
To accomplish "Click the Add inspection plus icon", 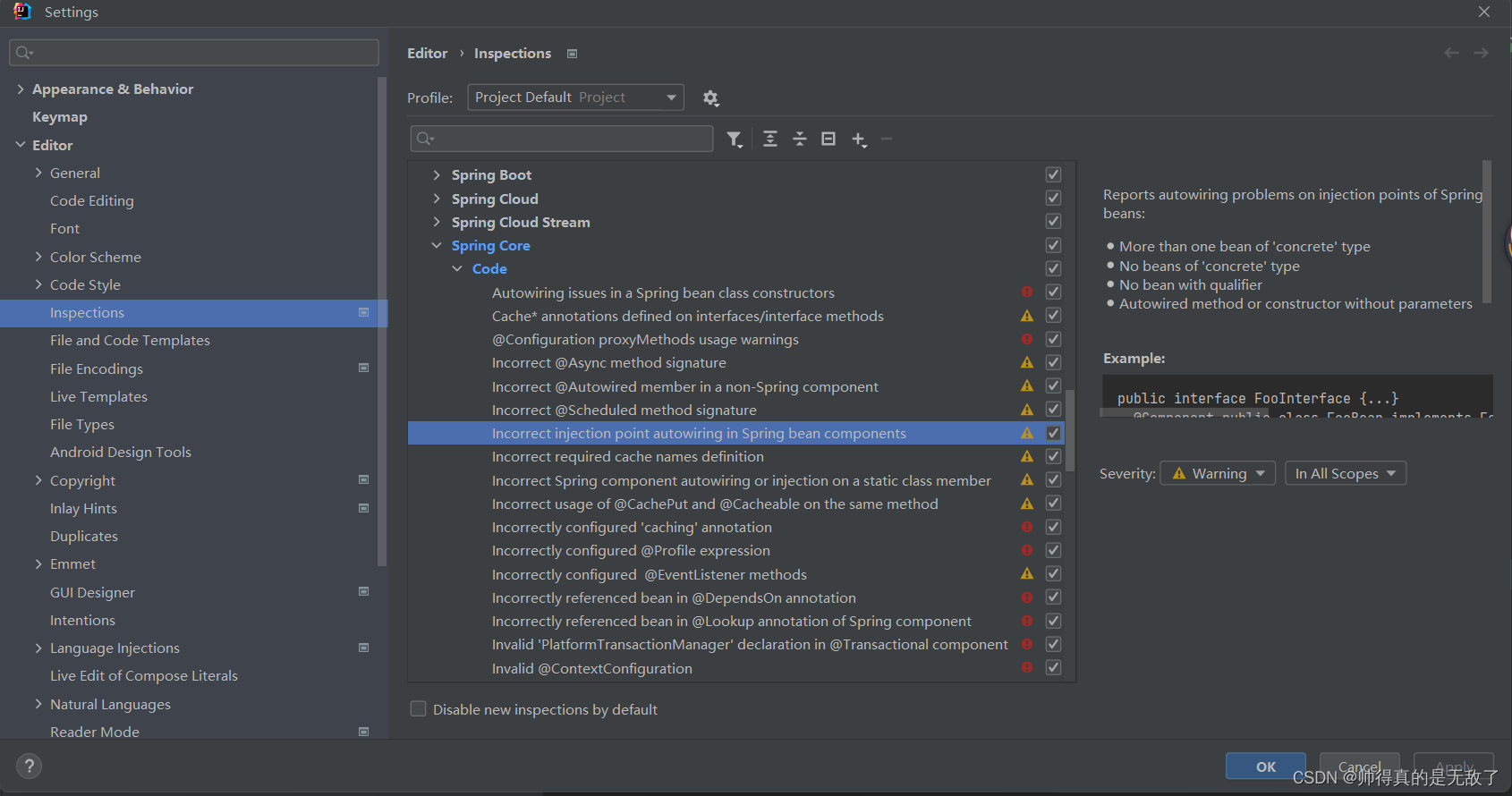I will pos(859,140).
